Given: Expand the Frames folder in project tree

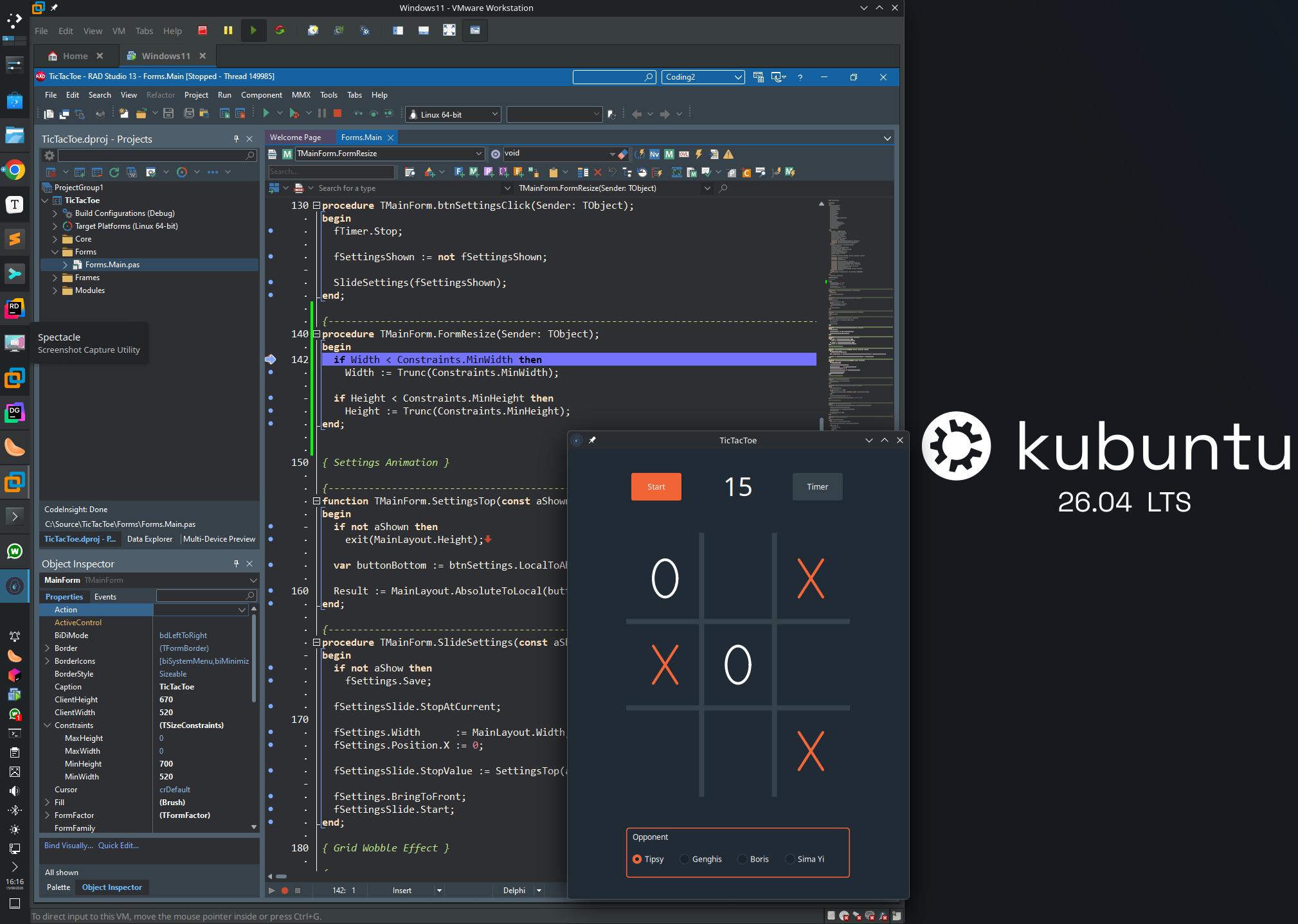Looking at the screenshot, I should 55,278.
